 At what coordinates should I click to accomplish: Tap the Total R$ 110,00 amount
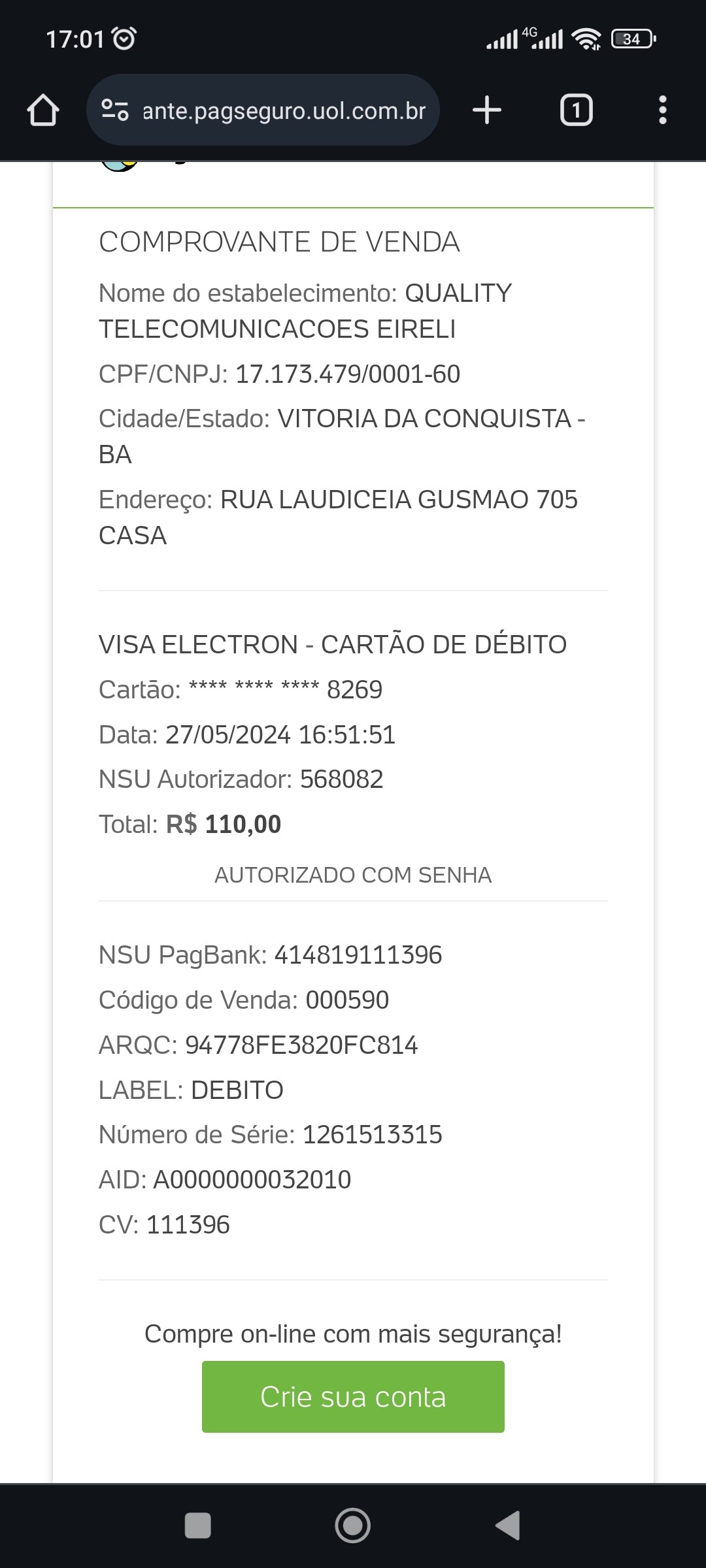224,825
